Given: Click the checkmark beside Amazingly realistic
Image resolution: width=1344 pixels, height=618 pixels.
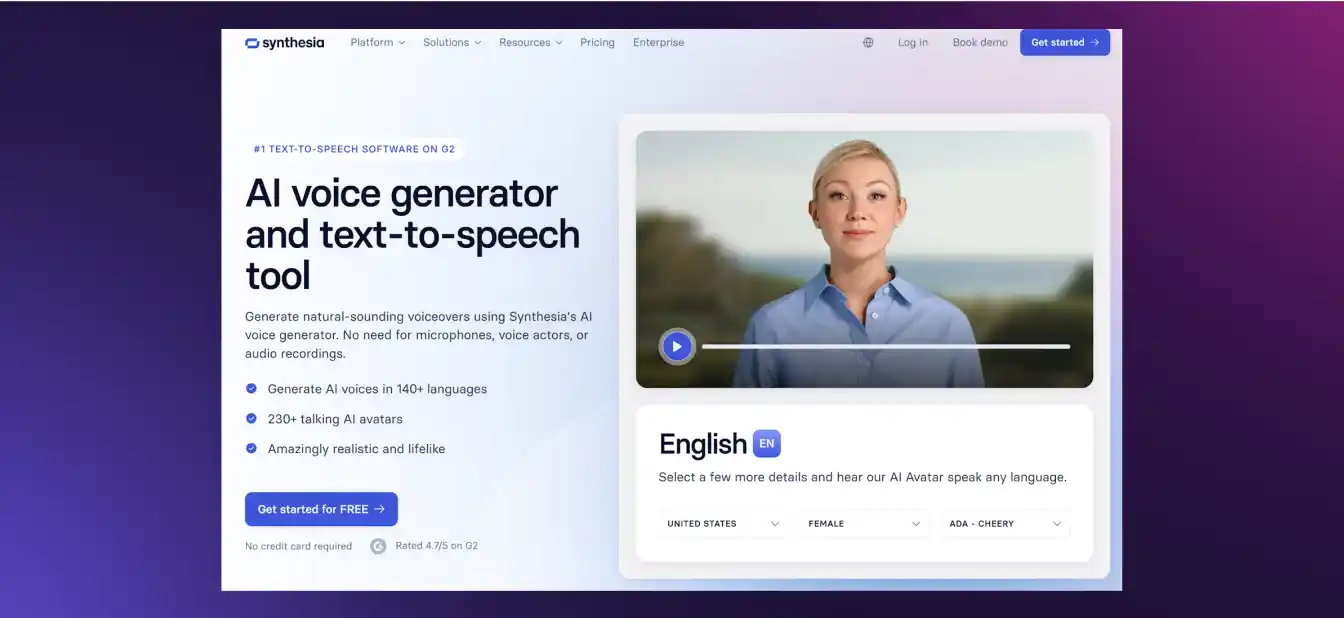Looking at the screenshot, I should pyautogui.click(x=251, y=449).
